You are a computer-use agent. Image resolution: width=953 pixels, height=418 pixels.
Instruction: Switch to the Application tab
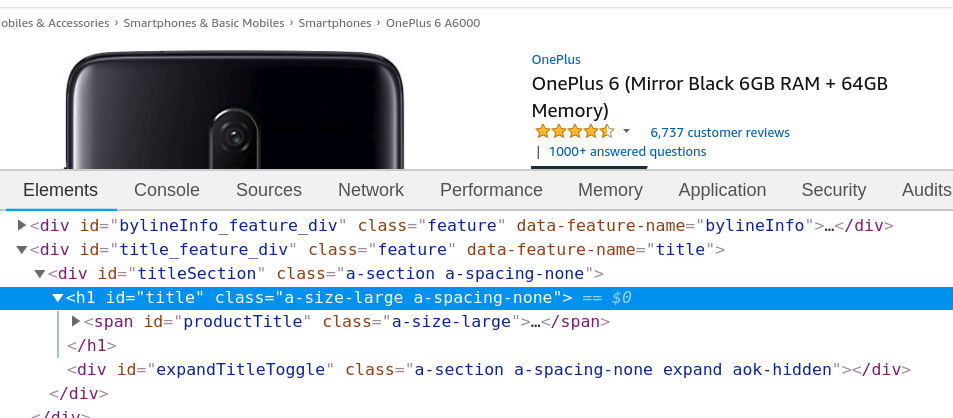722,190
